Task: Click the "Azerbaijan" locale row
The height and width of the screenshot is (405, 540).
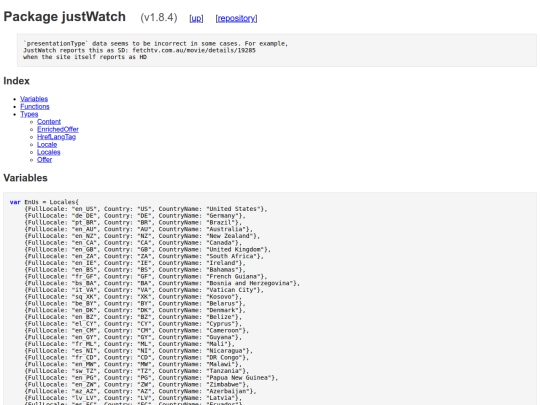Action: 141,391
